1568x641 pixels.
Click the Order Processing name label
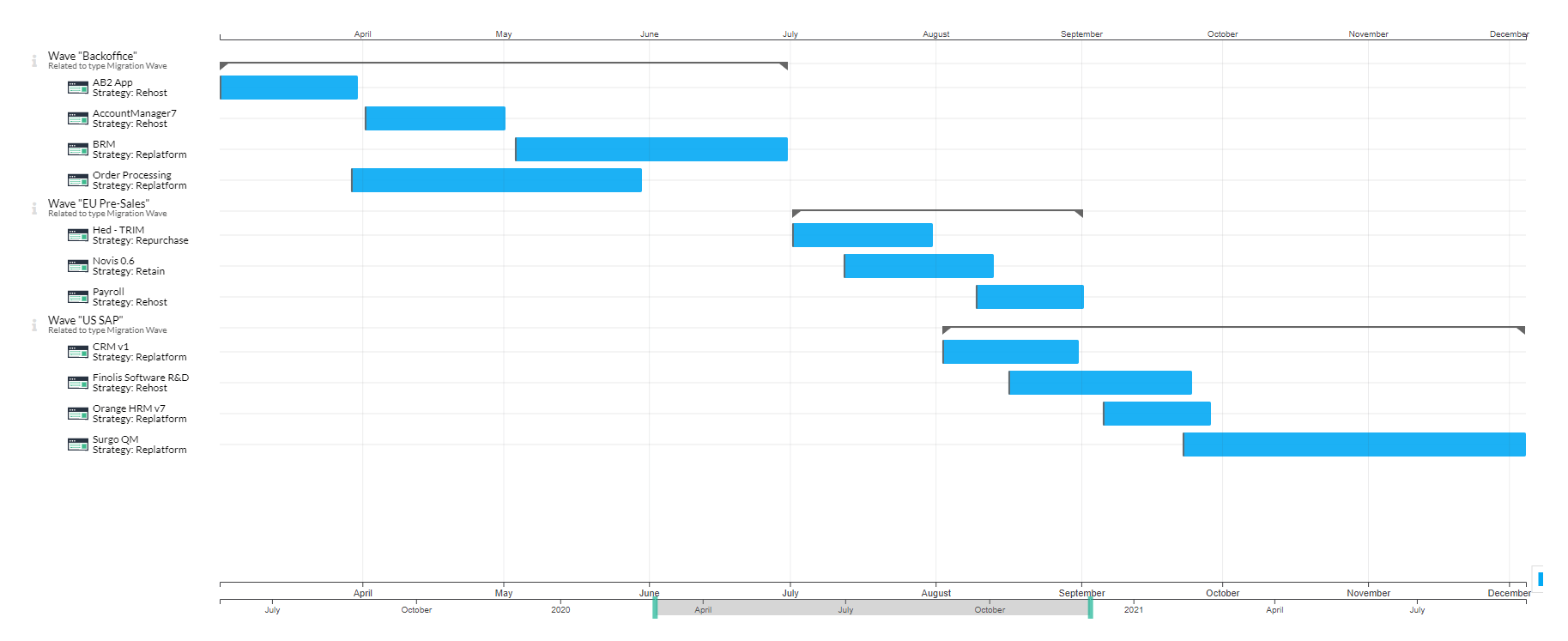[x=132, y=175]
